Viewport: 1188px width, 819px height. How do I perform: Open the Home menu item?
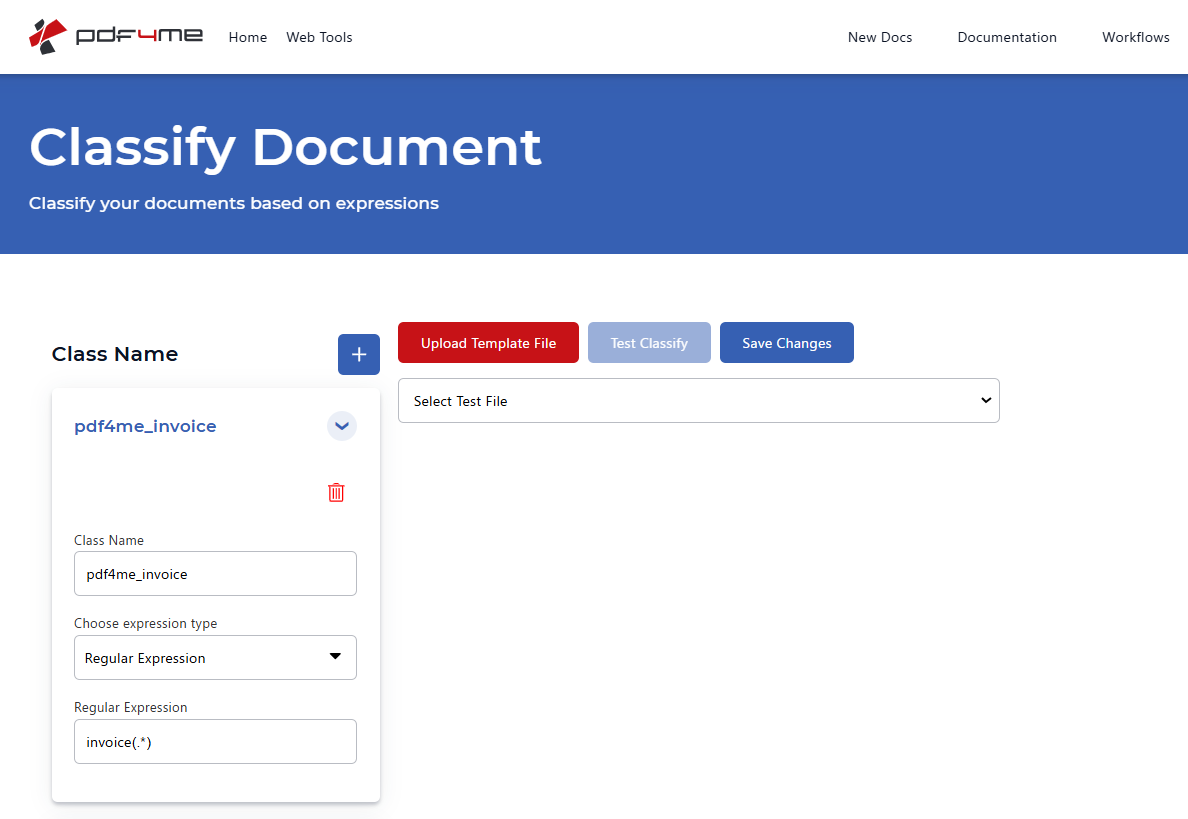coord(247,37)
